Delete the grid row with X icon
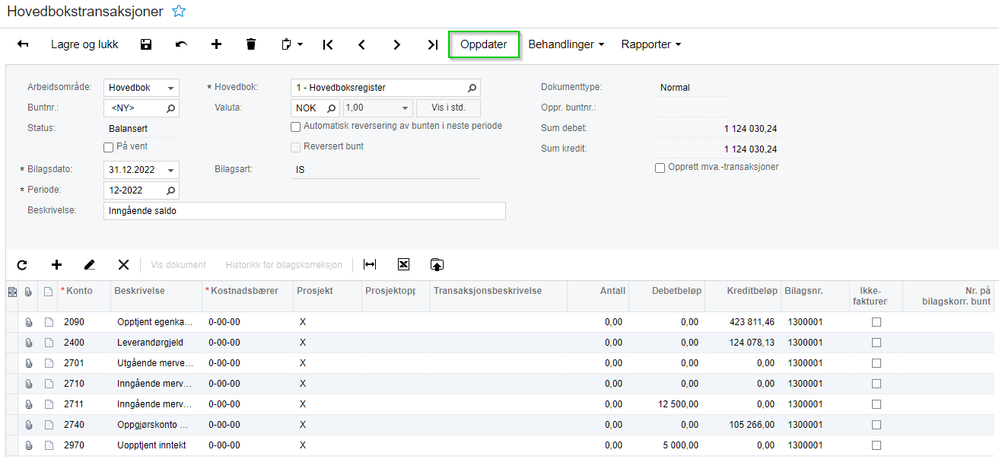 point(124,265)
